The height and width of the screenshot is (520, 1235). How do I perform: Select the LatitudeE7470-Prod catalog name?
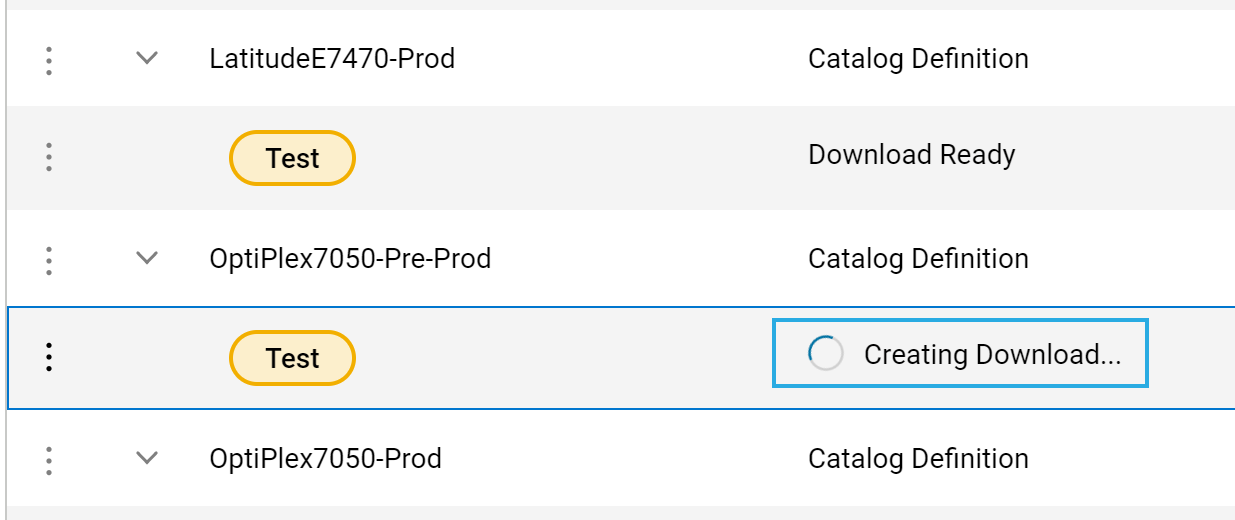(x=332, y=59)
